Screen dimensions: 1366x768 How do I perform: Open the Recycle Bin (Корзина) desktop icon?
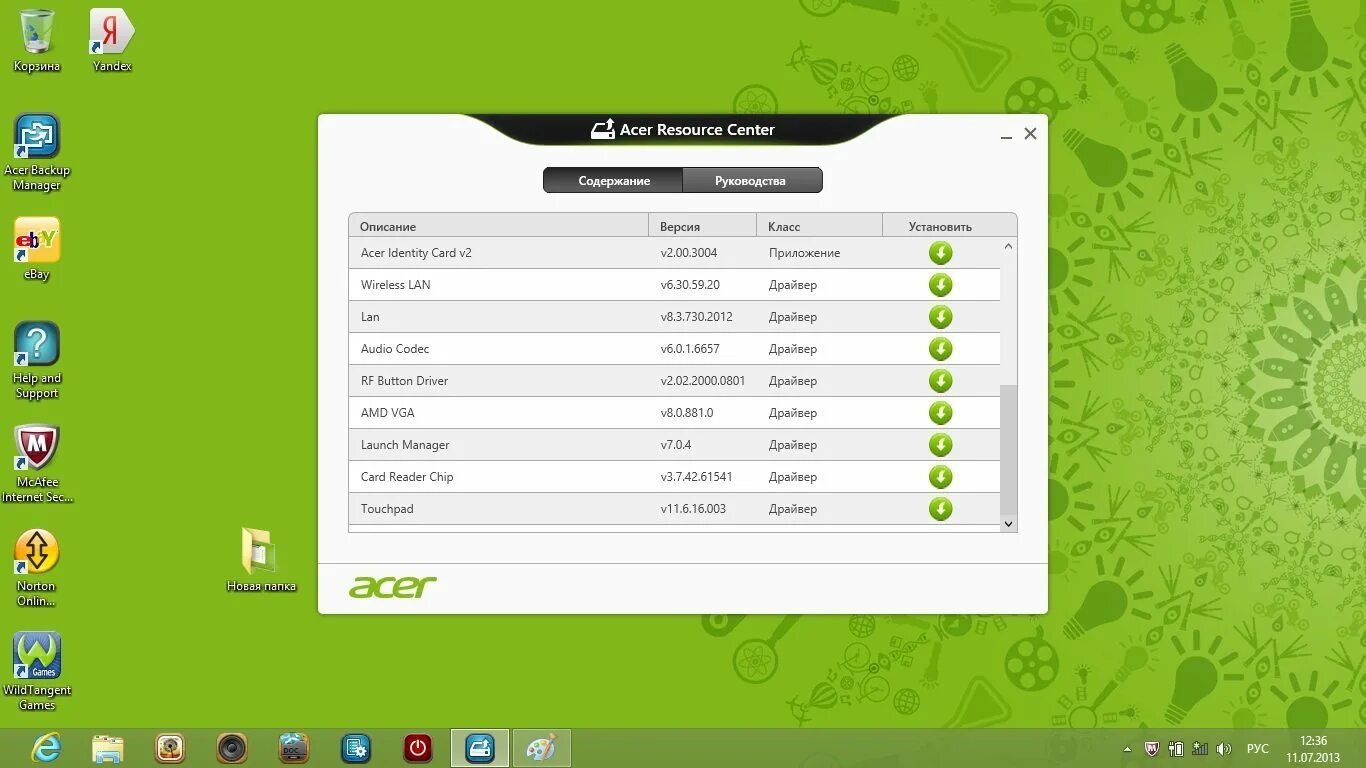(37, 41)
